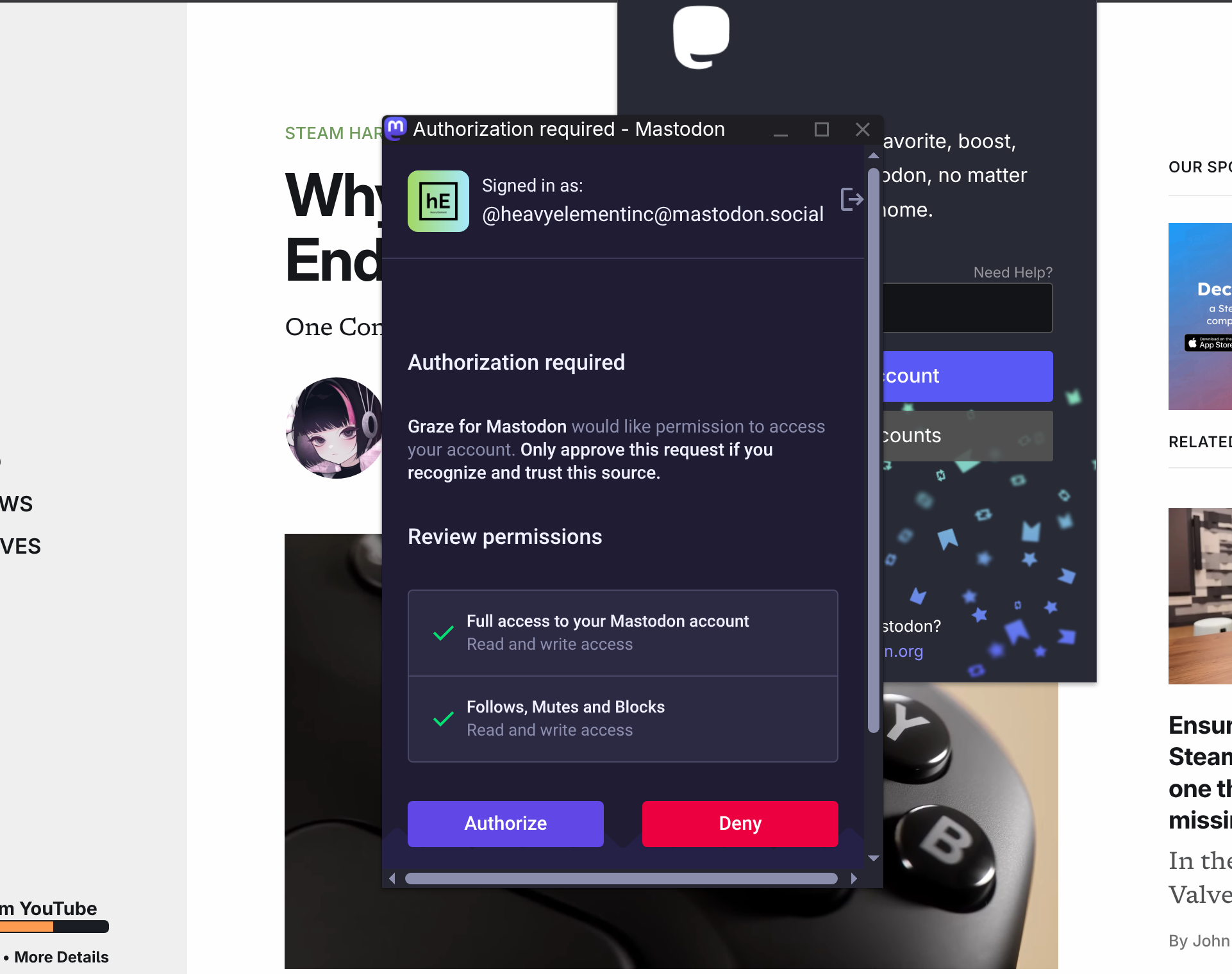The height and width of the screenshot is (974, 1232).
Task: Maximize the Authorization required window
Action: (822, 129)
